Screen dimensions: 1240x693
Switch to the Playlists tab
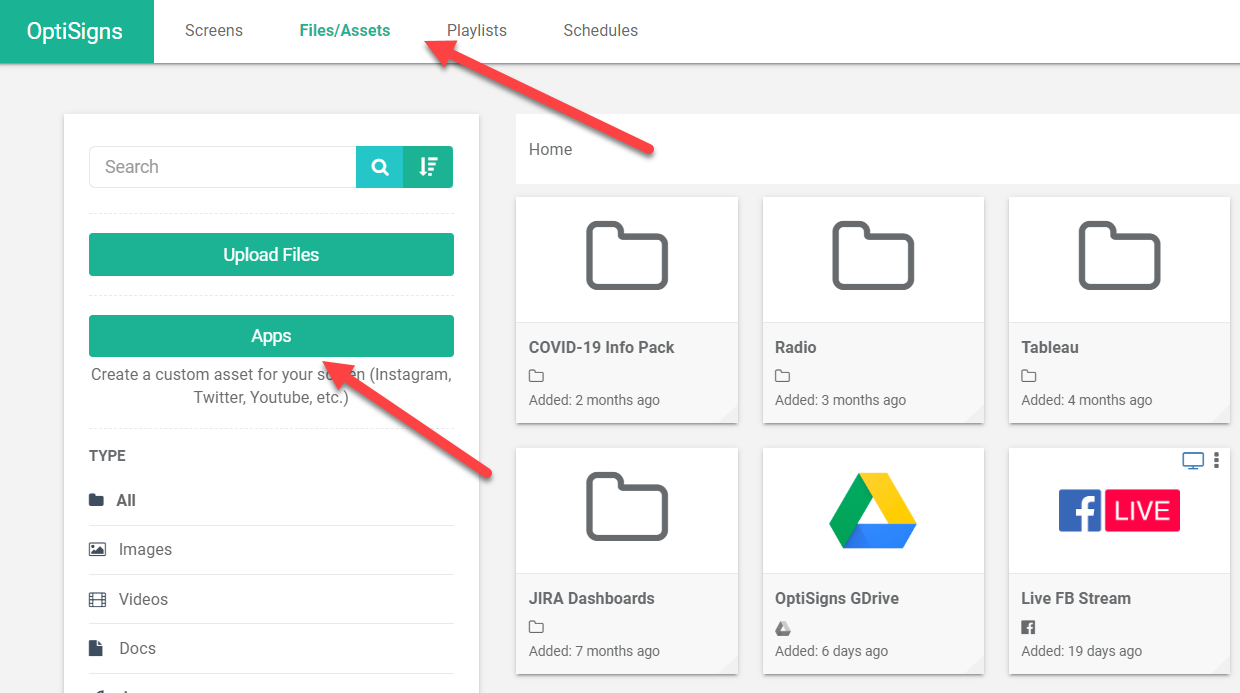pyautogui.click(x=477, y=31)
